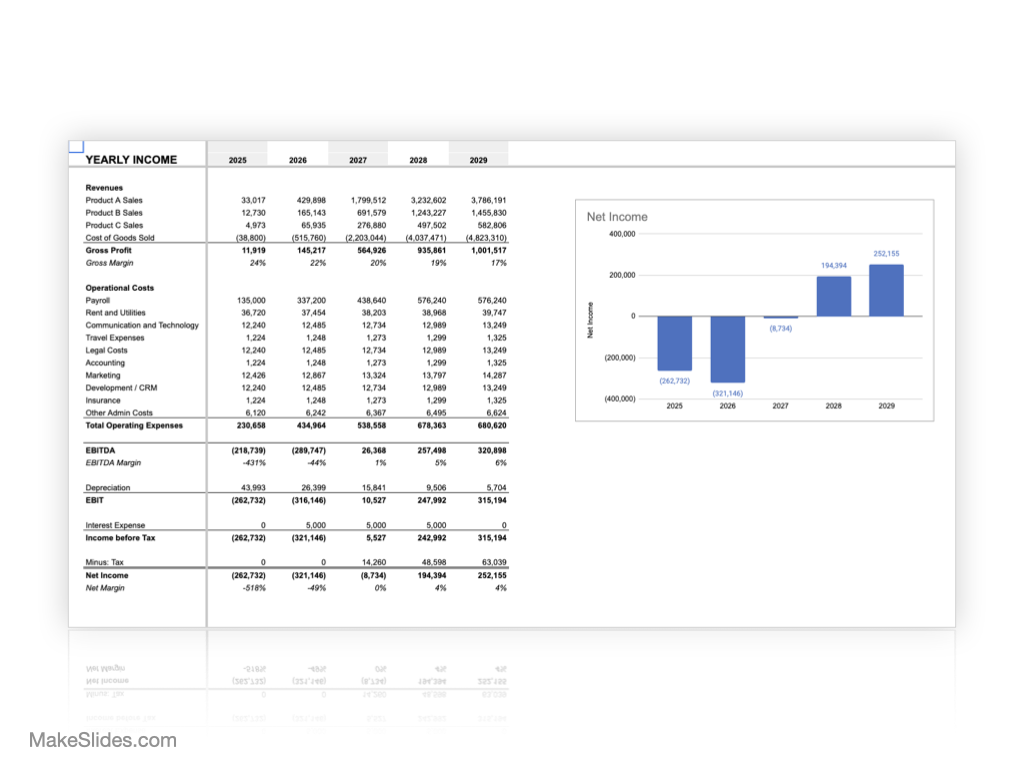Screen dimensions: 1024x768
Task: Click the Net Income 2029 cell value 252,155
Action: click(x=487, y=576)
